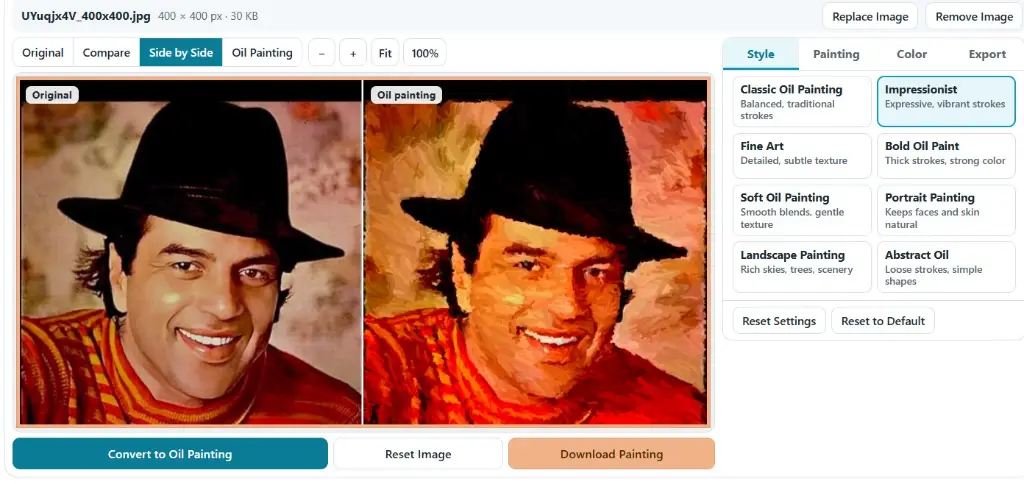Open the Style tab
Image resolution: width=1024 pixels, height=484 pixels.
(x=761, y=54)
